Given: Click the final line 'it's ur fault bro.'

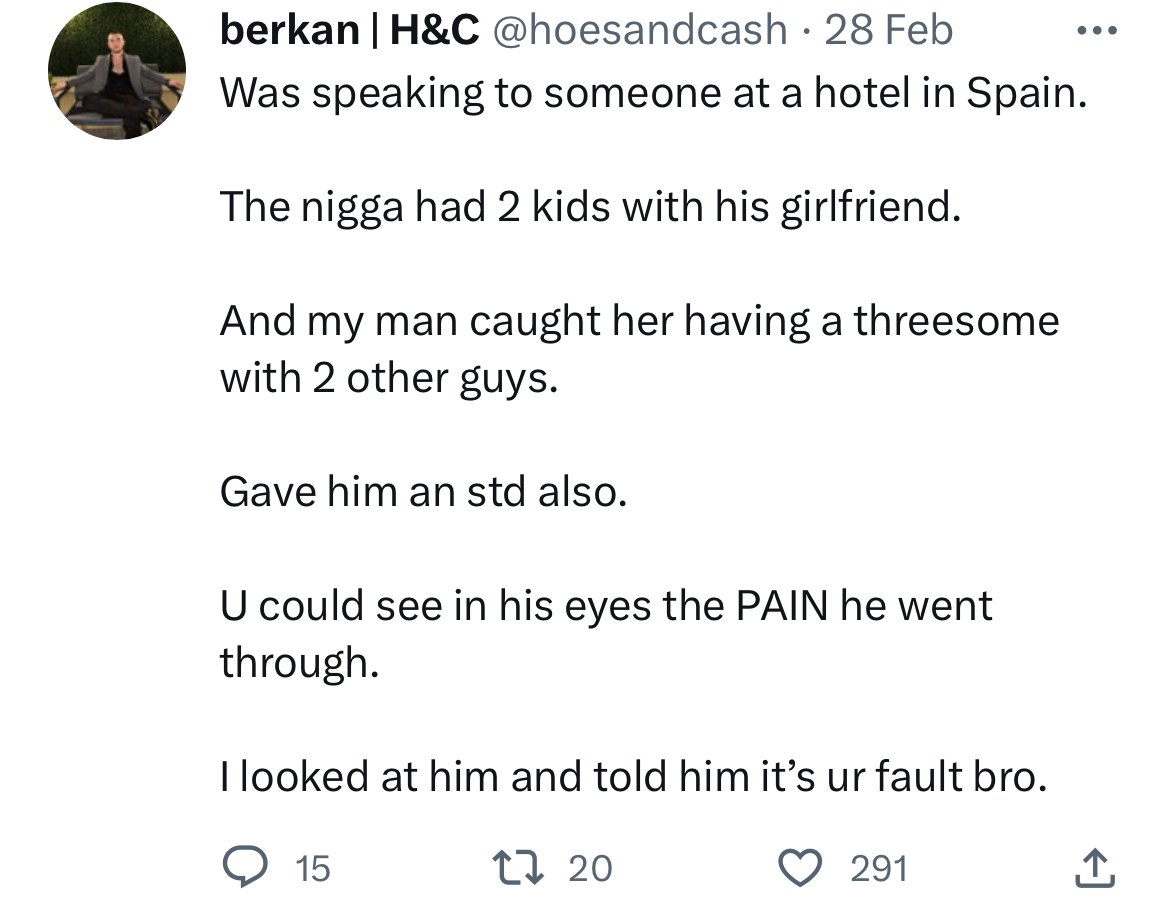Looking at the screenshot, I should (904, 776).
